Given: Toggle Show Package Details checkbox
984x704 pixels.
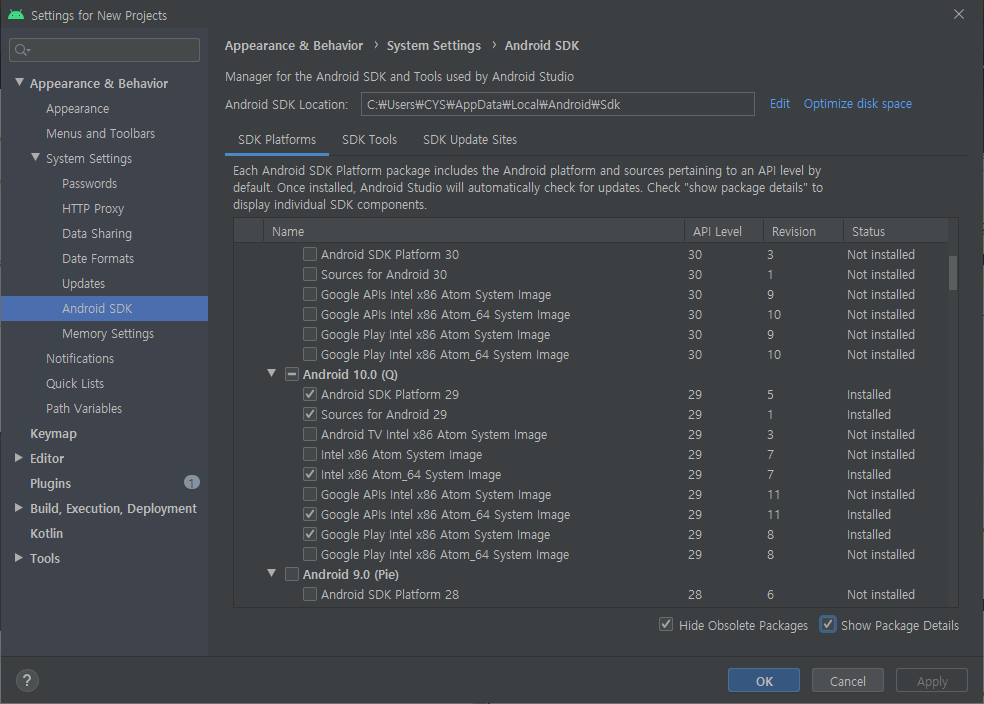Looking at the screenshot, I should (x=828, y=624).
